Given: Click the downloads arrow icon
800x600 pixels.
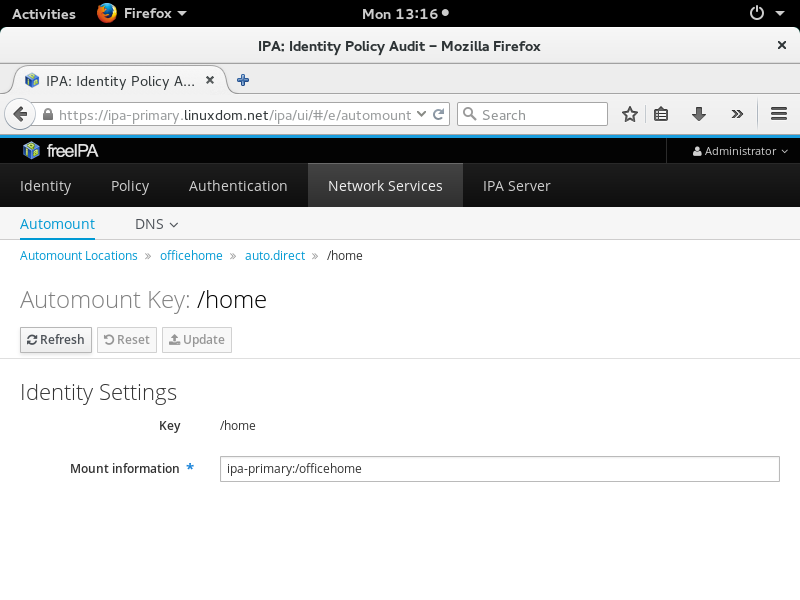Looking at the screenshot, I should 699,115.
